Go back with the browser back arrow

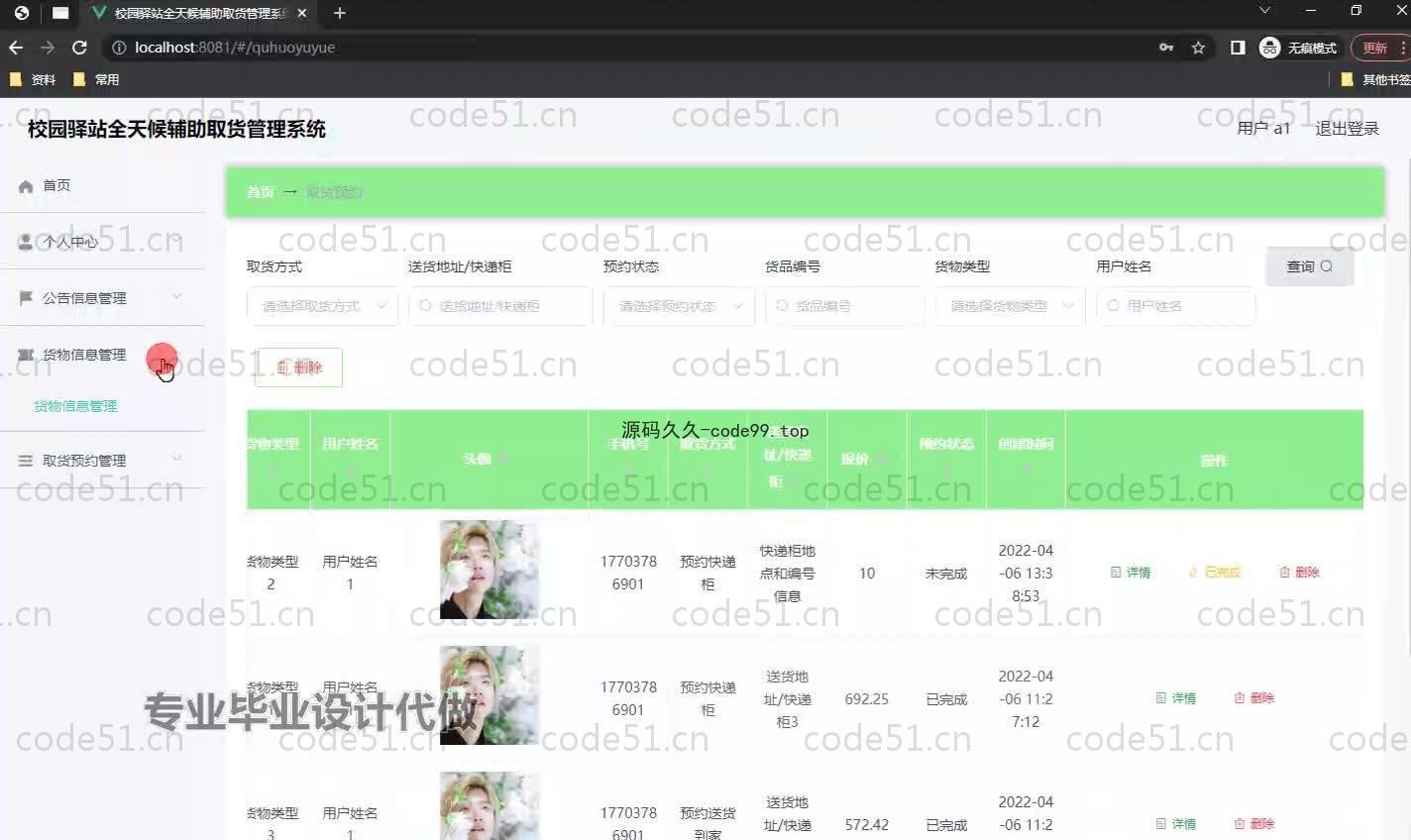pos(16,48)
